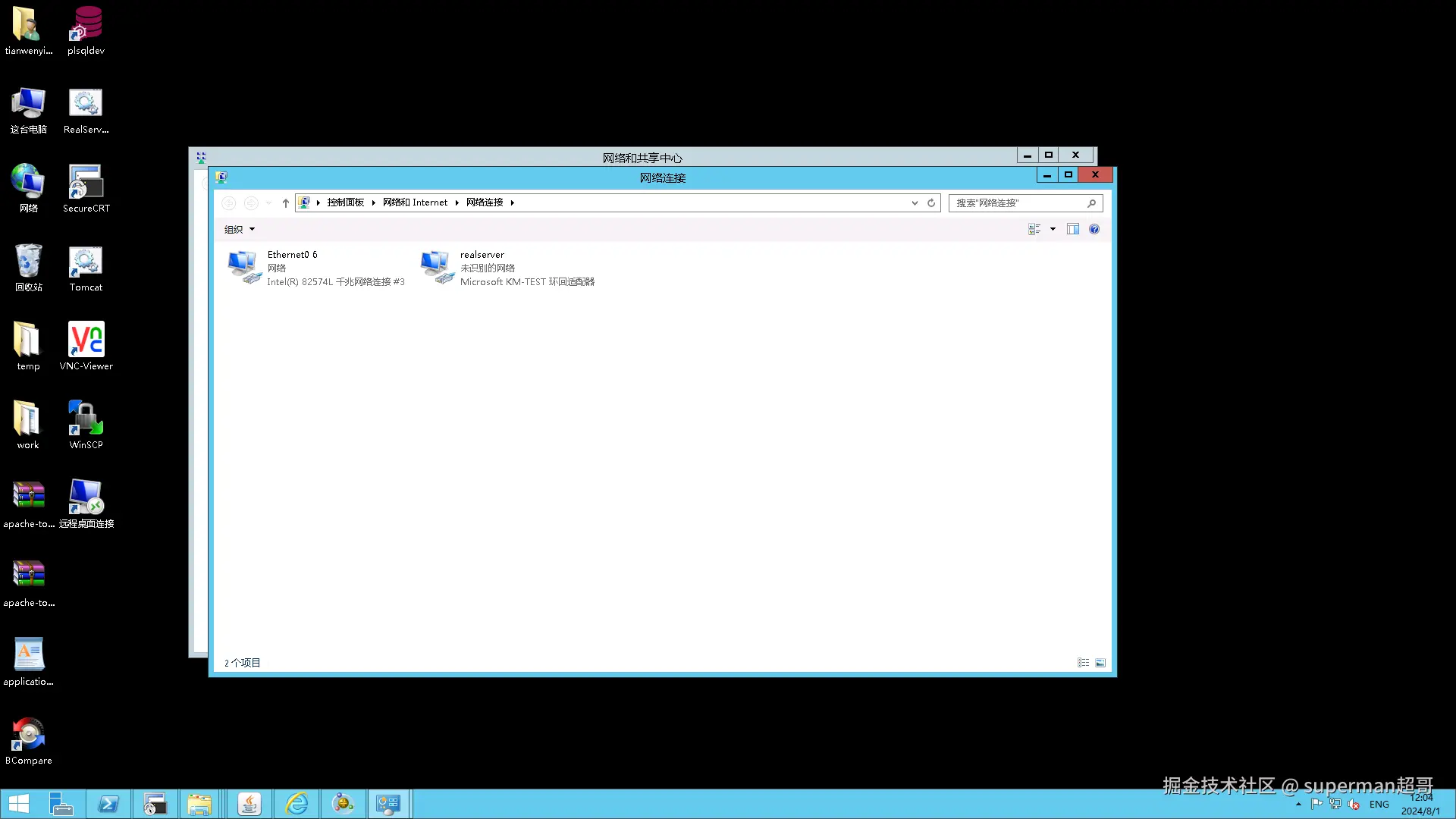Image resolution: width=1456 pixels, height=819 pixels.
Task: Click the help question mark icon
Action: coord(1094,229)
